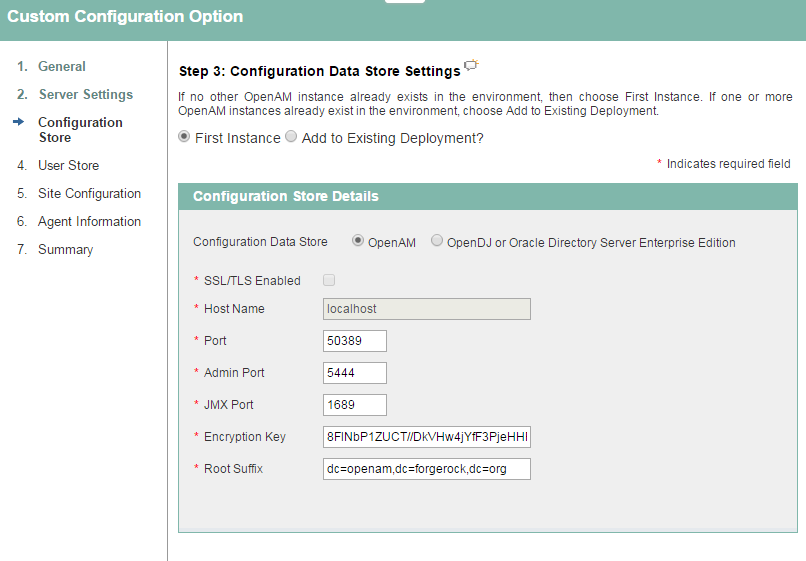Click the Admin Port label
This screenshot has height=561, width=806.
234,373
